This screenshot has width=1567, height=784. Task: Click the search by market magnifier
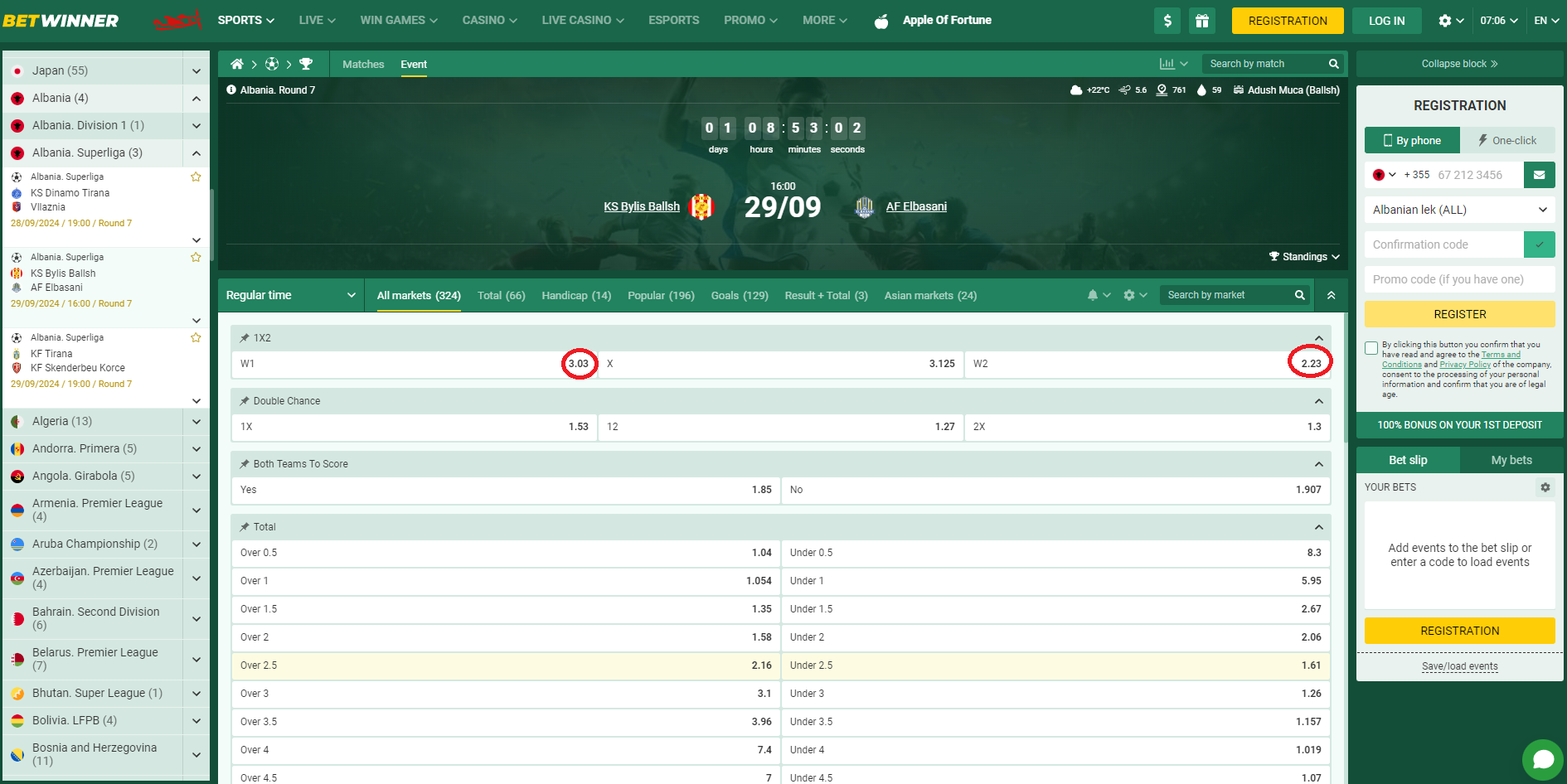tap(1300, 295)
